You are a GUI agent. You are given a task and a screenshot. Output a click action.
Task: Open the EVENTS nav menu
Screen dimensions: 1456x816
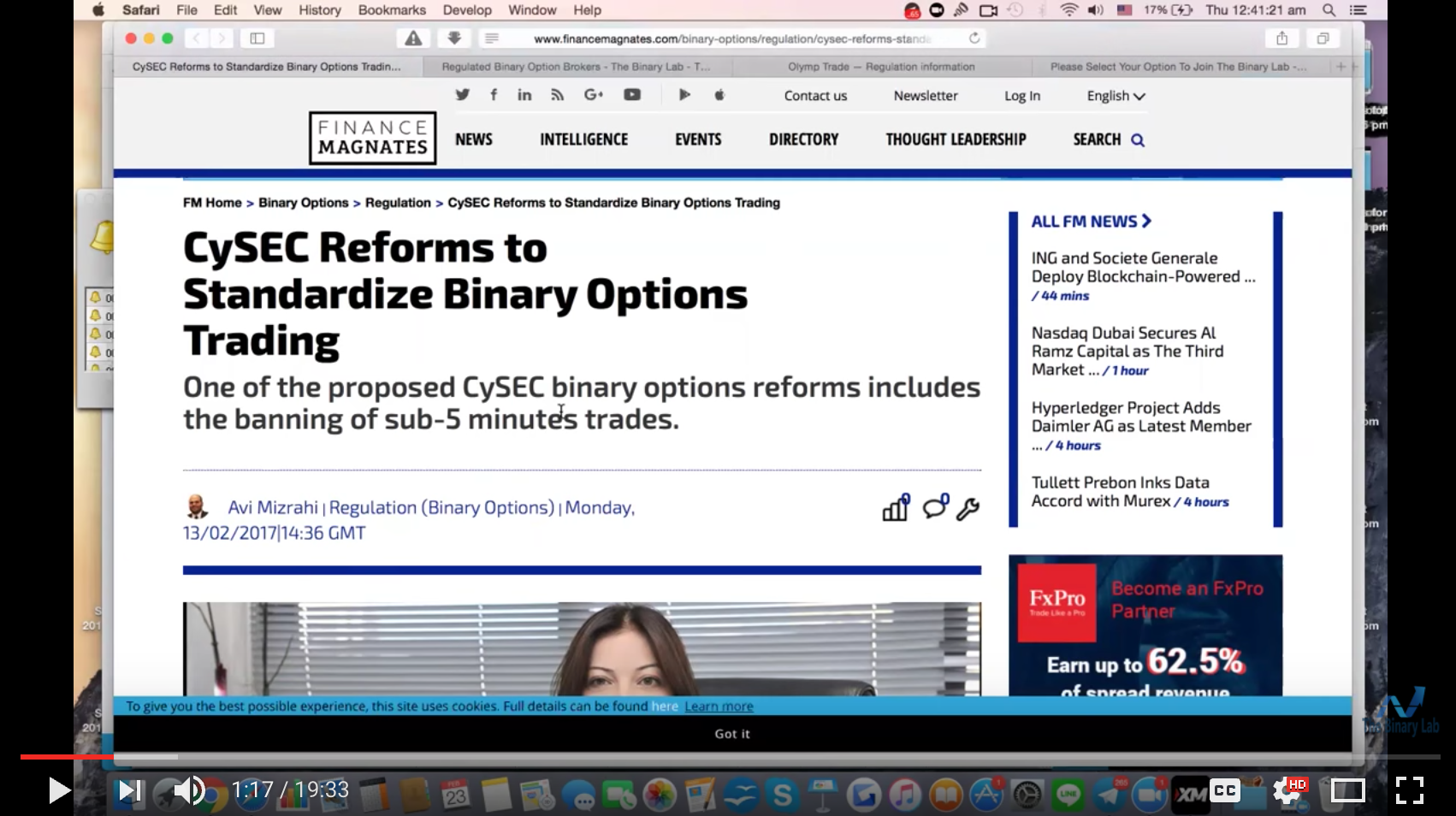698,139
